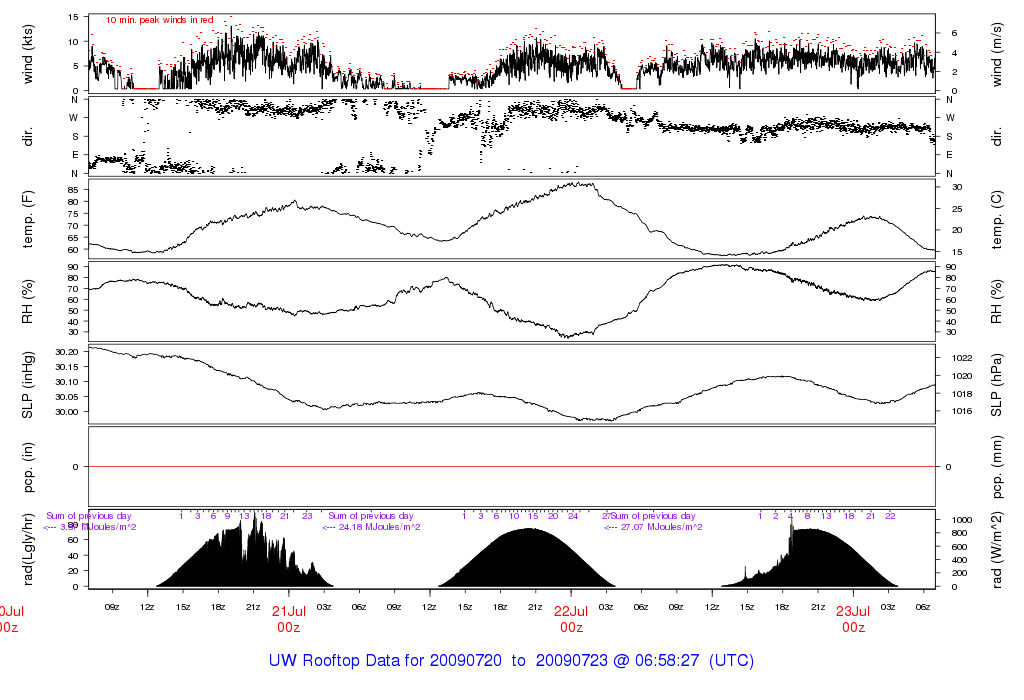Select the '1016' hPa tick value

tap(963, 411)
